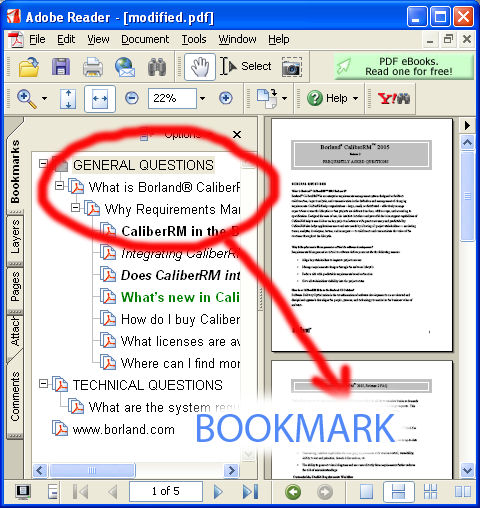The width and height of the screenshot is (480, 508).
Task: Switch to Single Page layout
Action: tap(366, 492)
